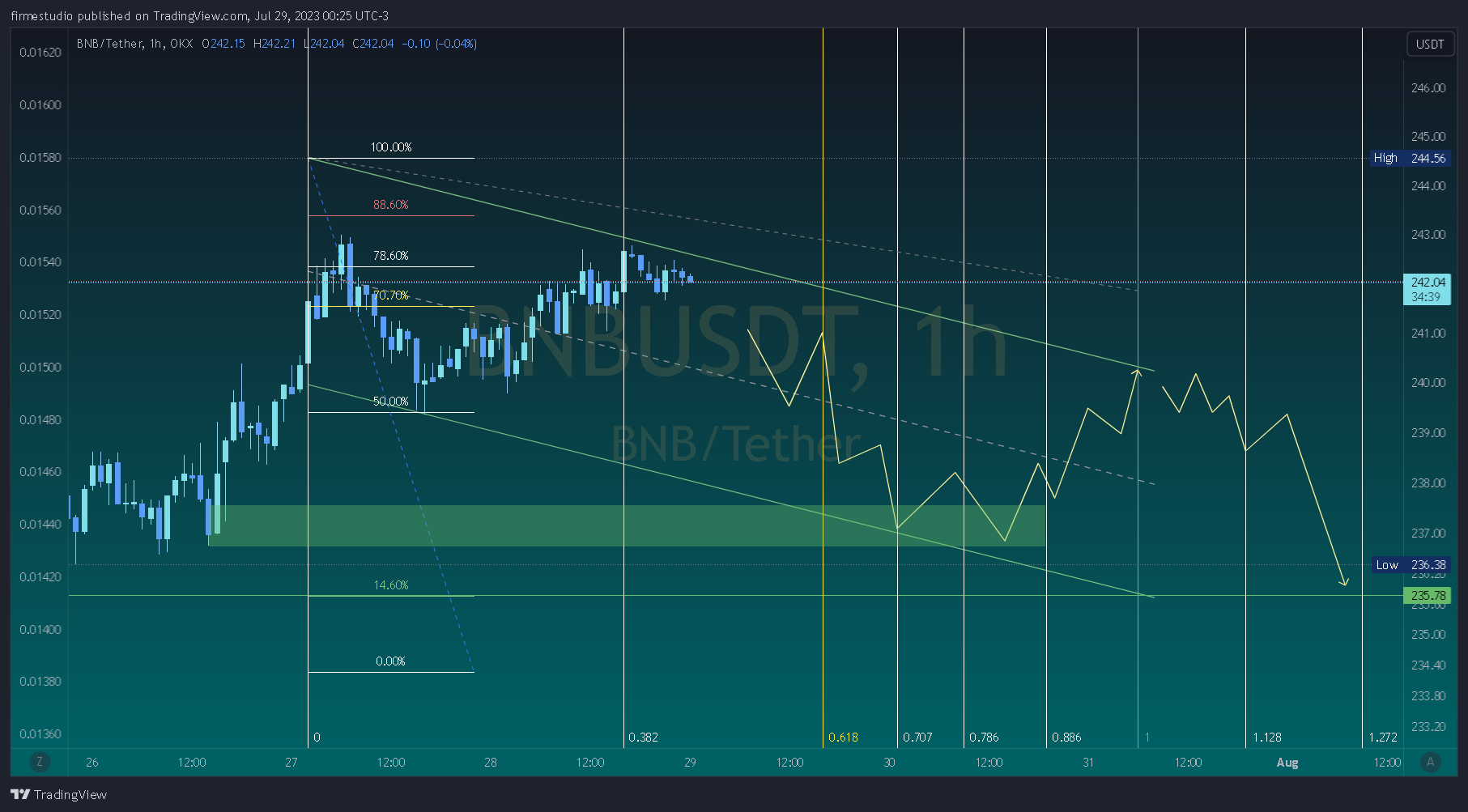1468x812 pixels.
Task: Select the green 14.60% Fibonacci label
Action: click(x=391, y=585)
